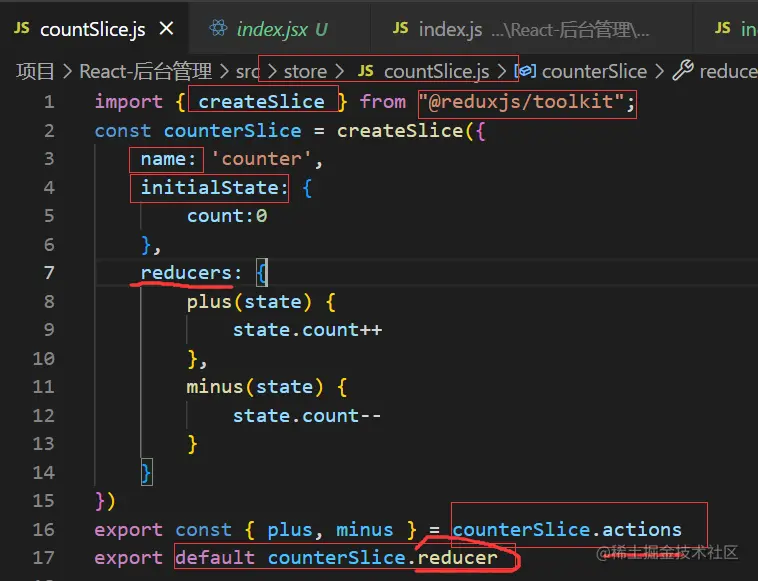Click breadcrumb item 项目
Image resolution: width=758 pixels, height=581 pixels.
click(x=35, y=72)
